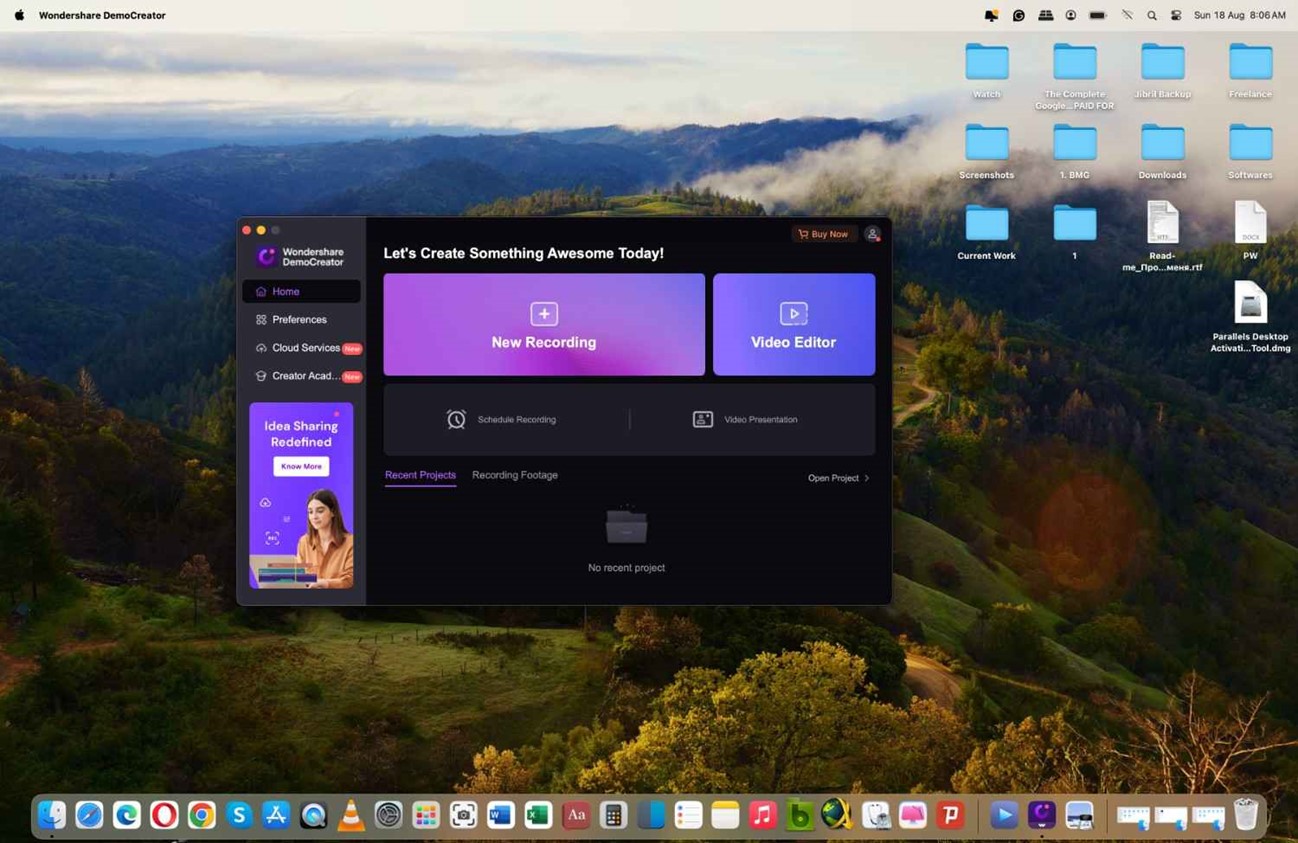
Task: Open the Trash in the dock
Action: coord(1246,816)
